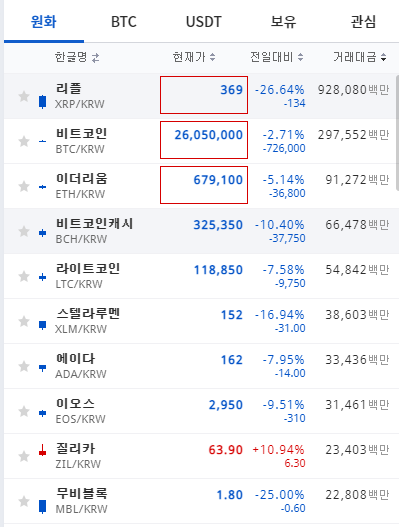The width and height of the screenshot is (399, 527).
Task: Click the vertical scrollbar of coin list
Action: click(x=397, y=133)
